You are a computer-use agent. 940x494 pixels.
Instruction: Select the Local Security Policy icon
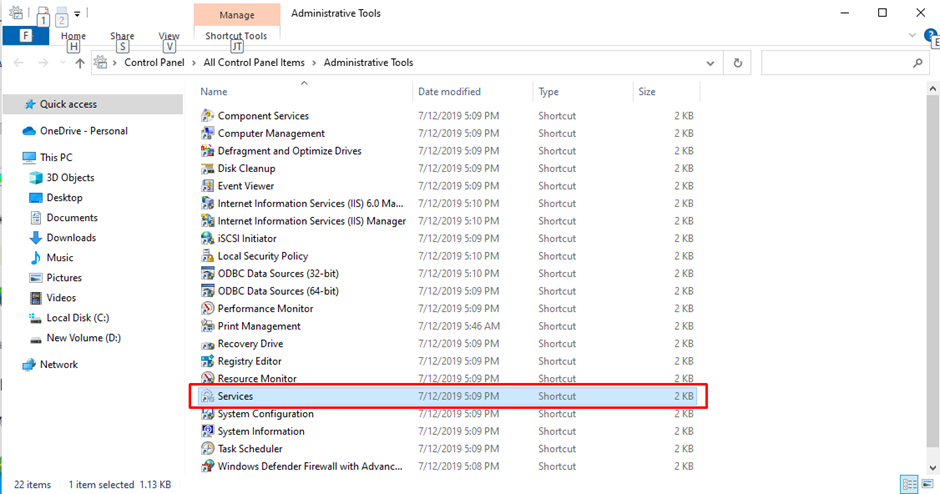pyautogui.click(x=207, y=256)
